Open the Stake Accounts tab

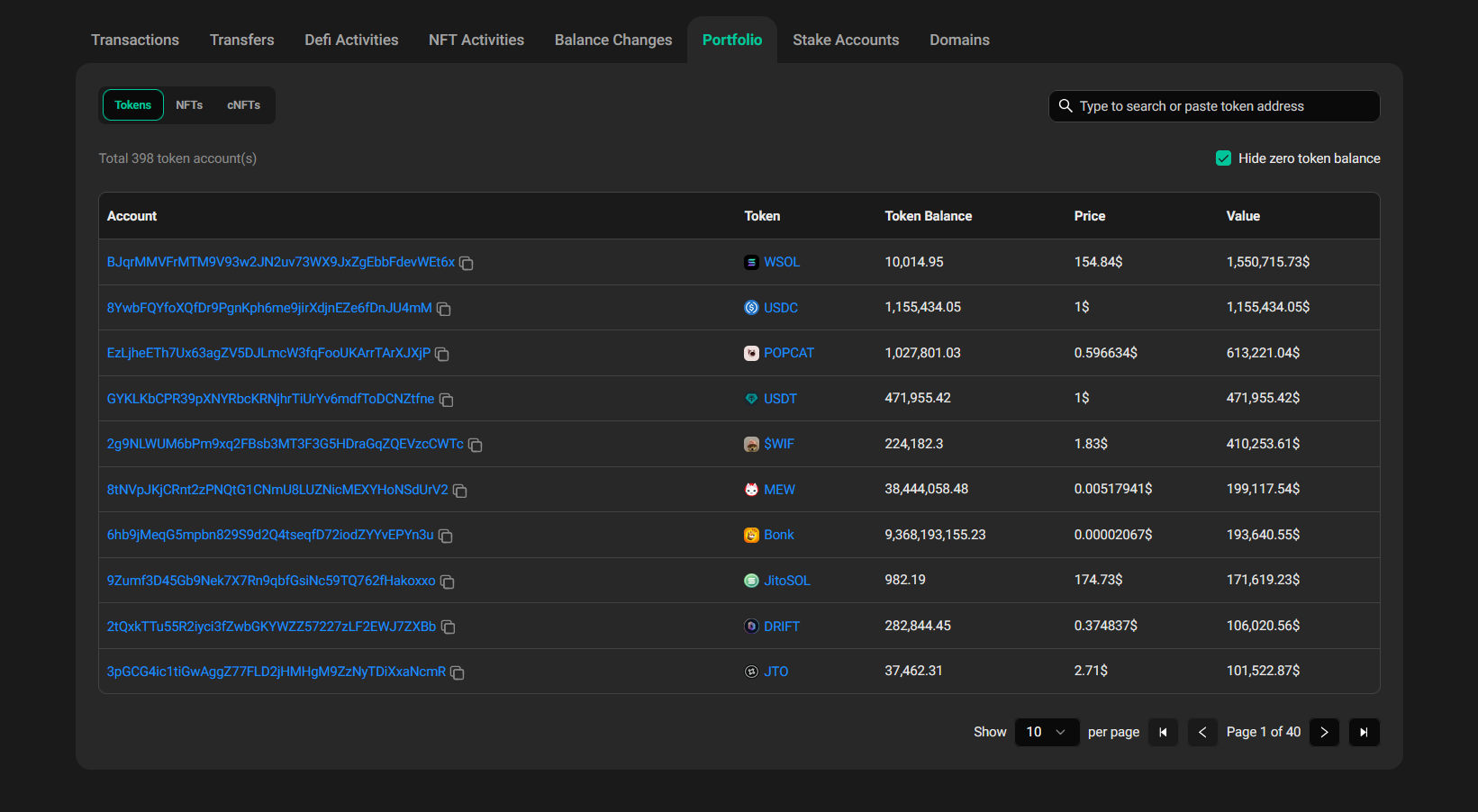coord(846,40)
